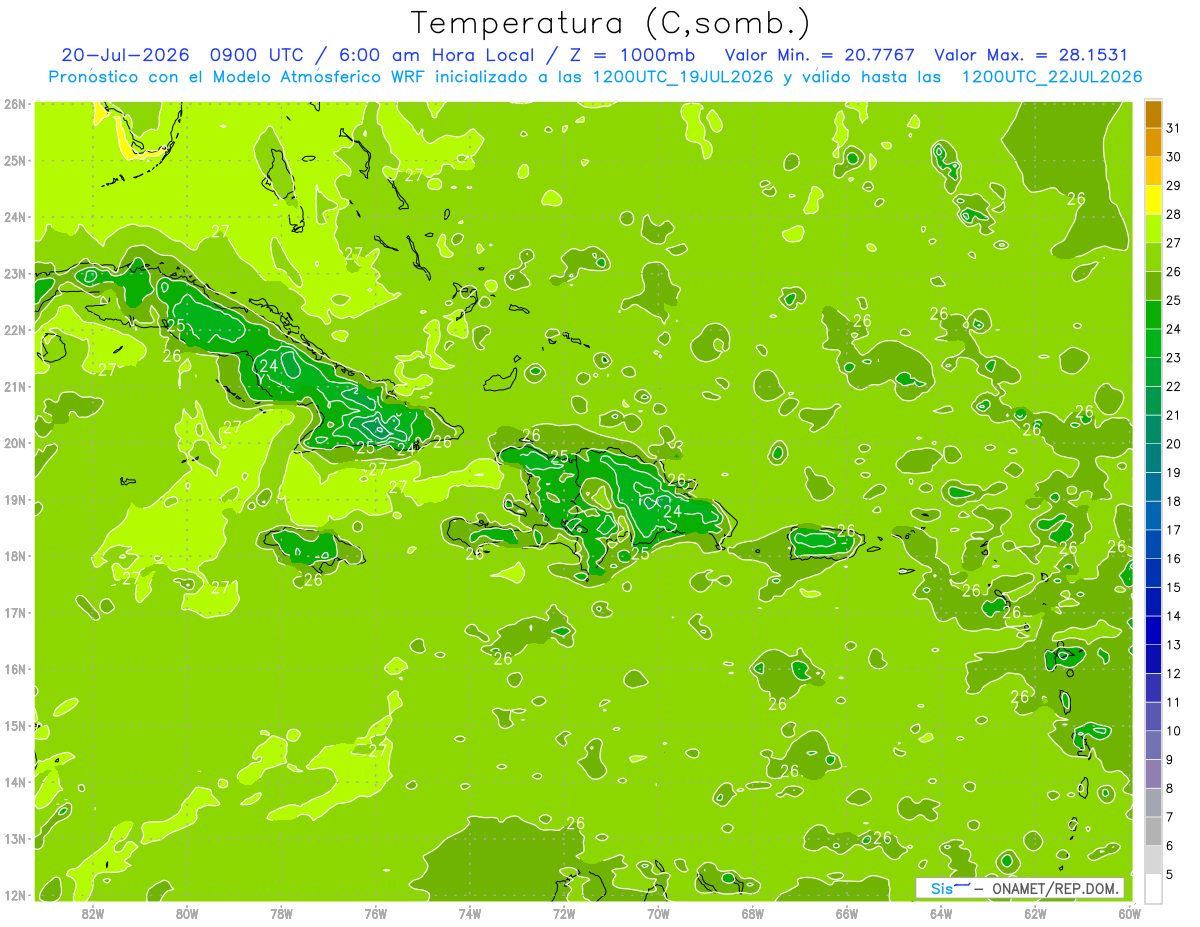Click the 22N latitude axis label
1200x927 pixels.
[x=16, y=330]
